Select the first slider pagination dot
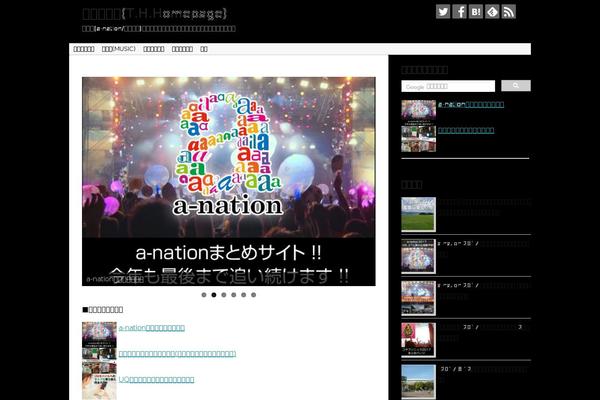Viewport: 600px width, 400px height. [x=204, y=295]
